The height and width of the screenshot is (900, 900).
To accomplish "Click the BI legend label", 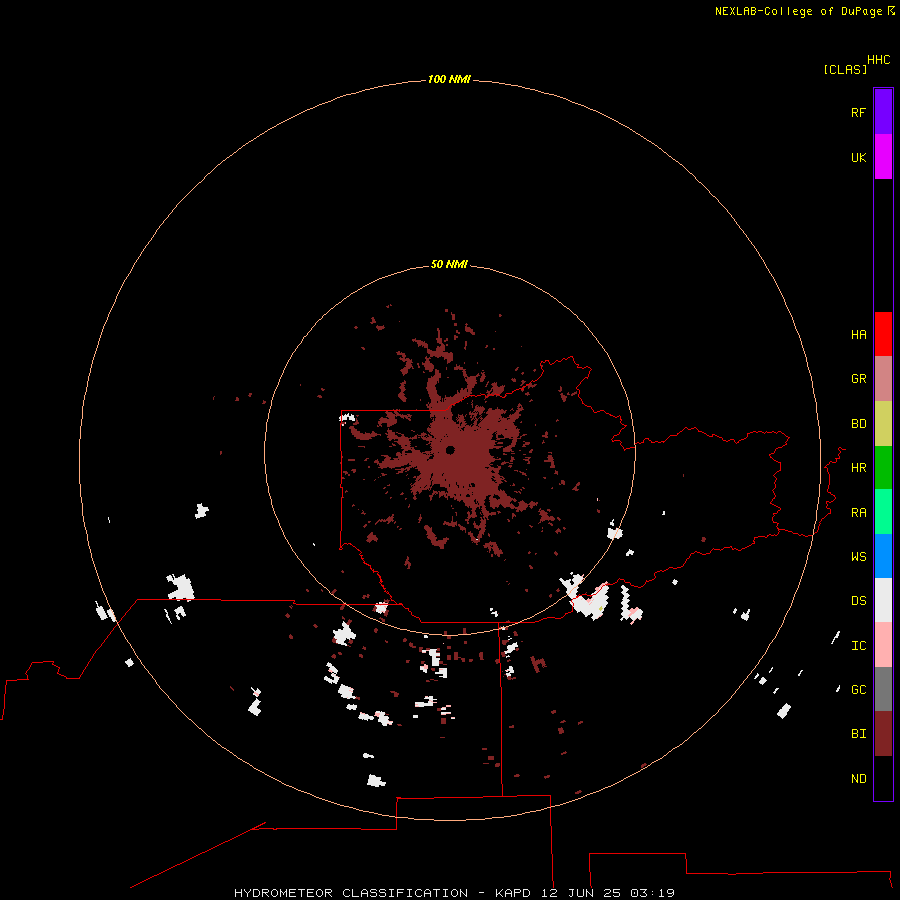I will pyautogui.click(x=858, y=734).
